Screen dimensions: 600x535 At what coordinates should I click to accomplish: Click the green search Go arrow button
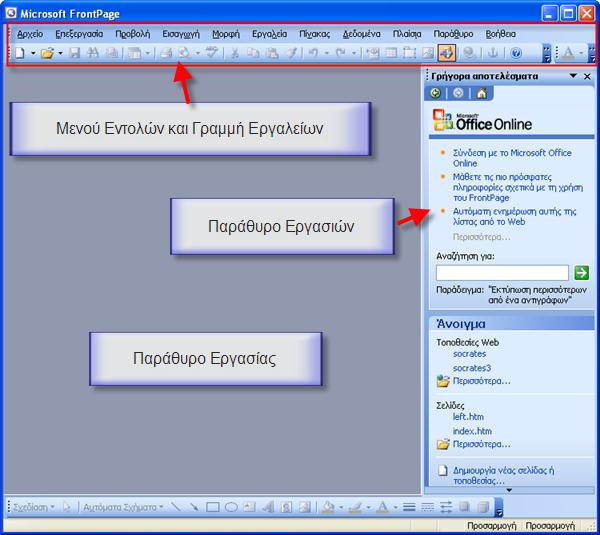(581, 272)
